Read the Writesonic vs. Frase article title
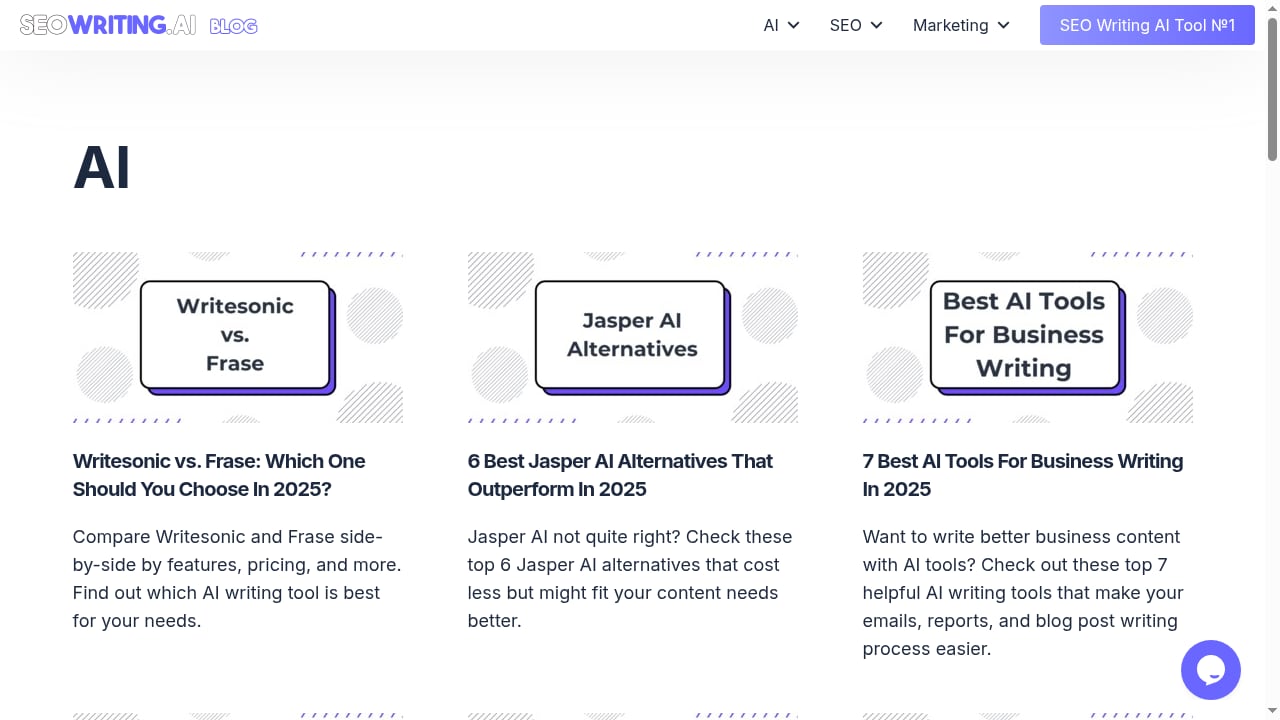Screen dimensions: 1280x720 pyautogui.click(x=219, y=475)
